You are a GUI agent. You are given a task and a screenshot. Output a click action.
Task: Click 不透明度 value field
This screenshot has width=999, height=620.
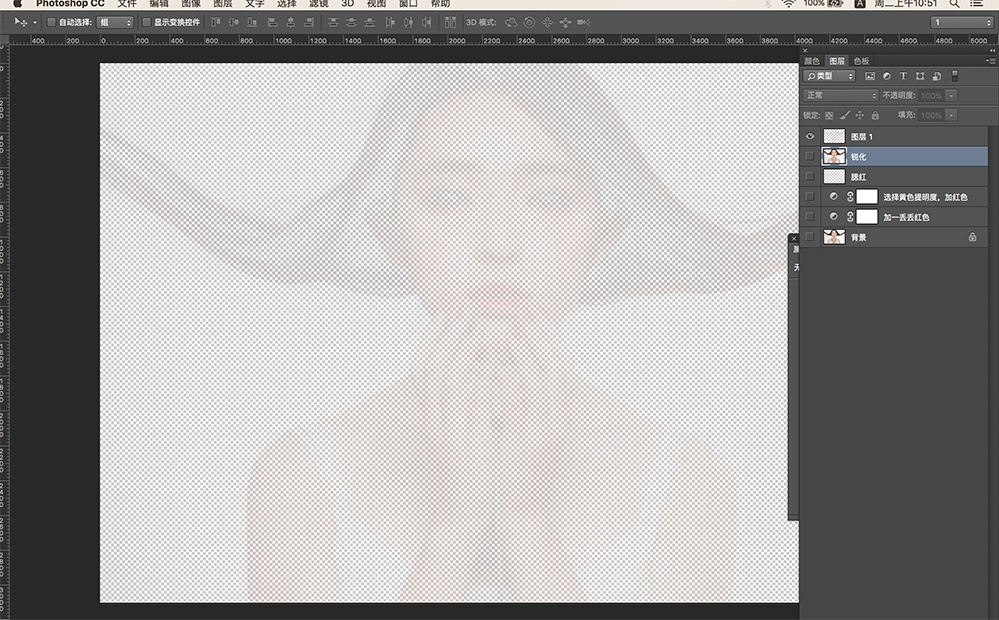931,96
